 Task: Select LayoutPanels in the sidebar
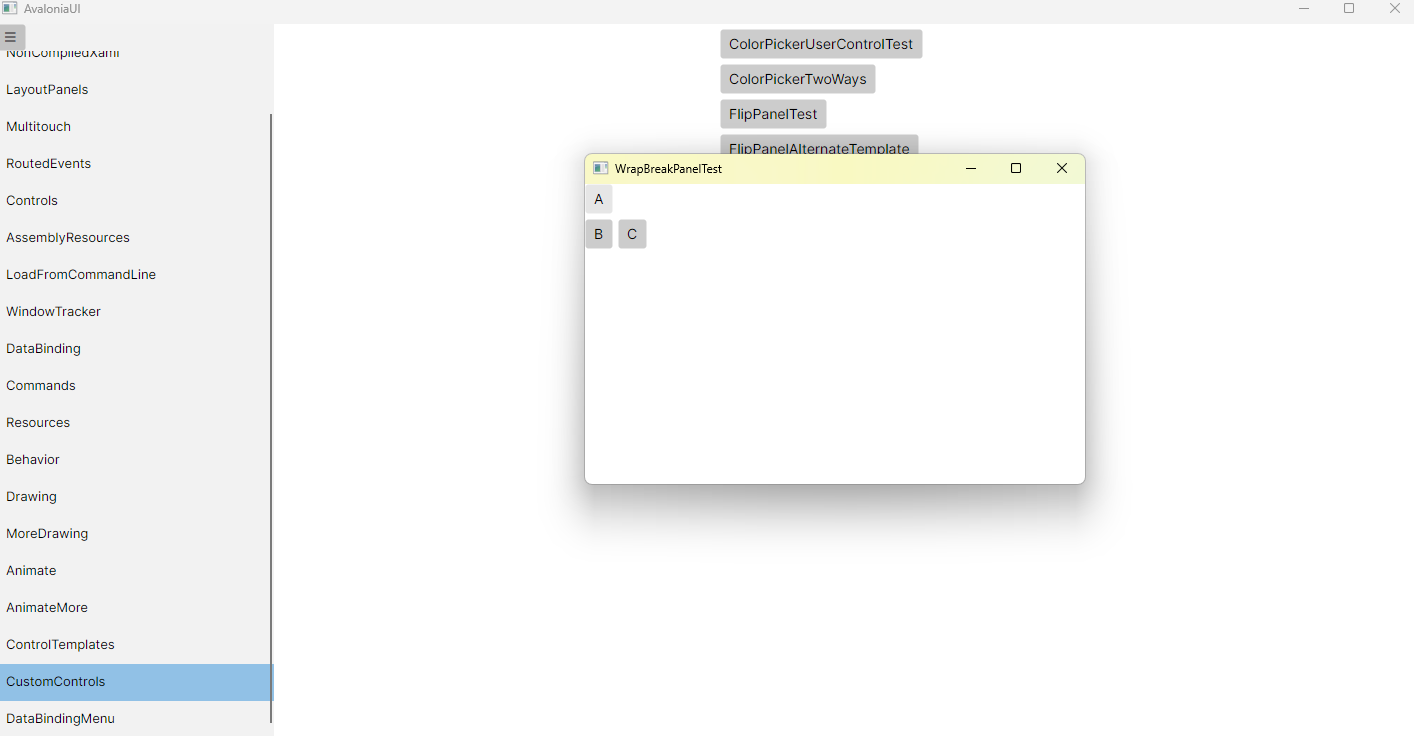pyautogui.click(x=47, y=89)
